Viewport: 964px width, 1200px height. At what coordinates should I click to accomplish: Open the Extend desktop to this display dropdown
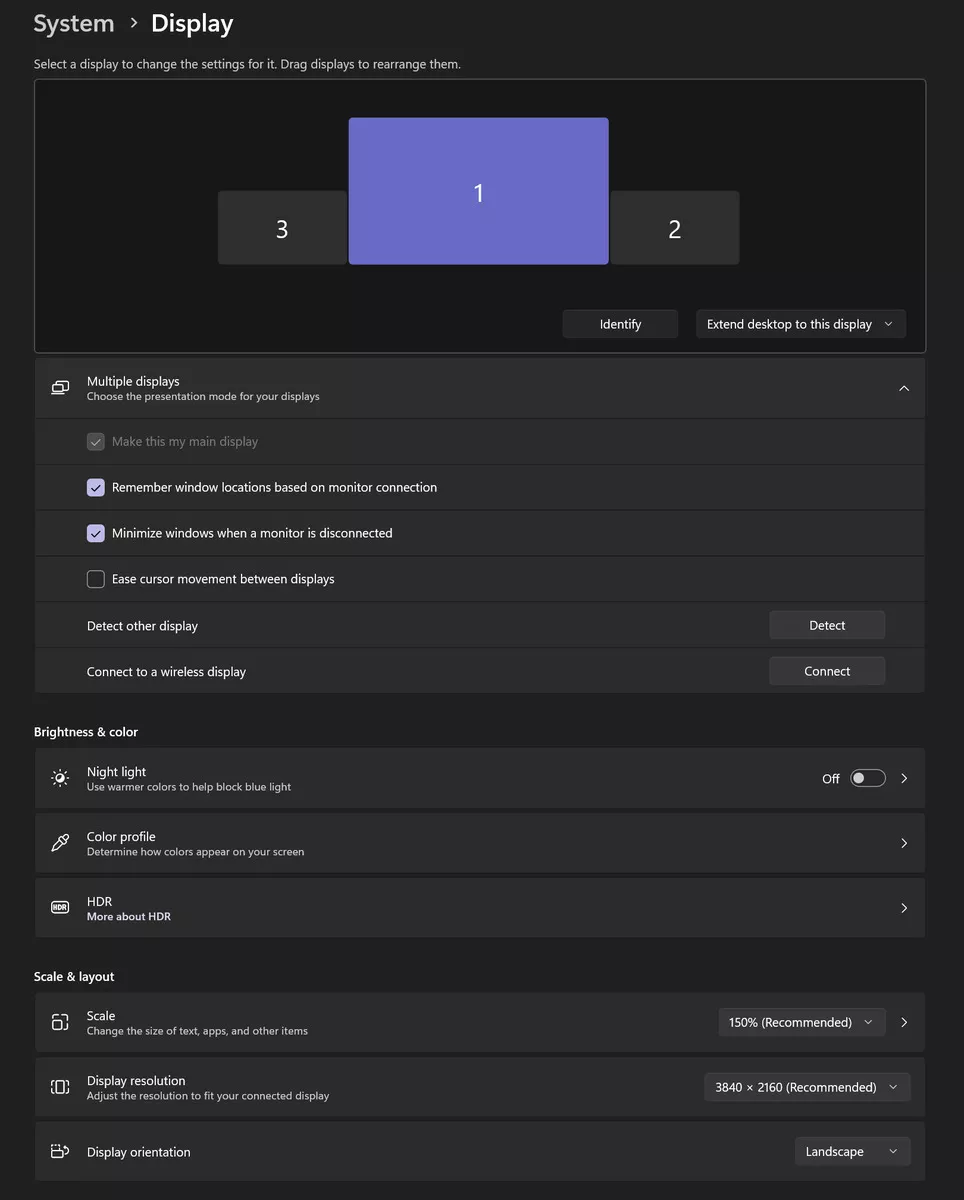click(800, 324)
